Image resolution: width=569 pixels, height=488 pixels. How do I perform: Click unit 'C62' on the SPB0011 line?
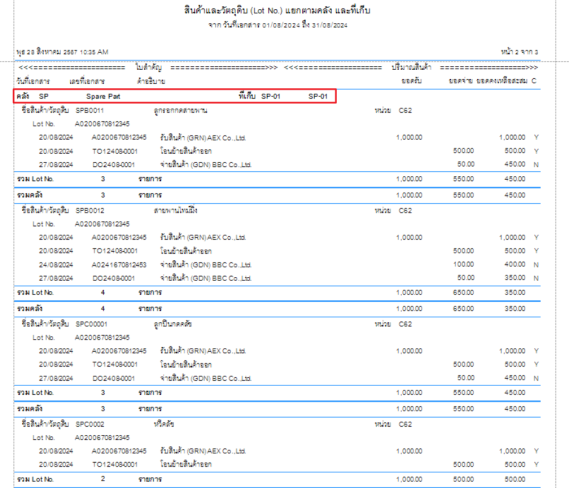tap(405, 110)
